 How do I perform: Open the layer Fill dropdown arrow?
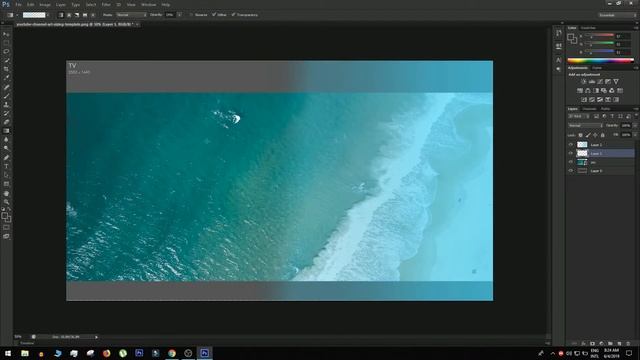click(x=635, y=135)
